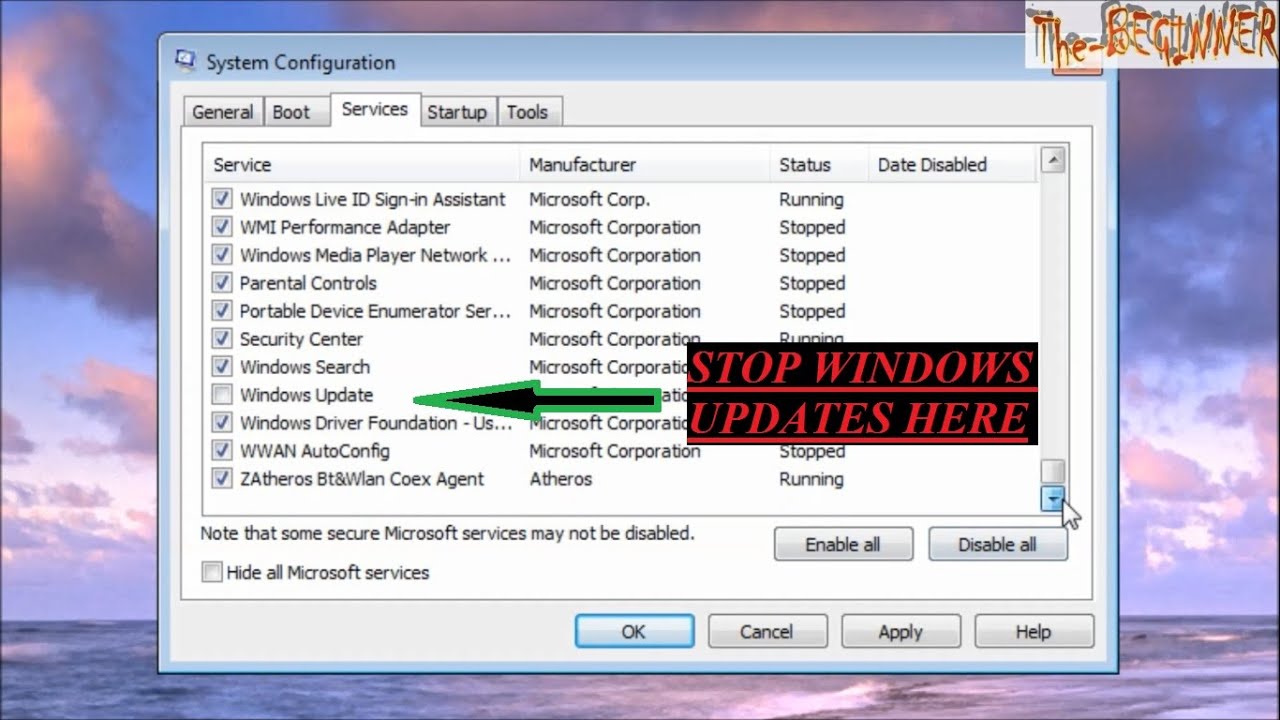Sort by Date Disabled column header
The height and width of the screenshot is (720, 1280).
pos(952,165)
